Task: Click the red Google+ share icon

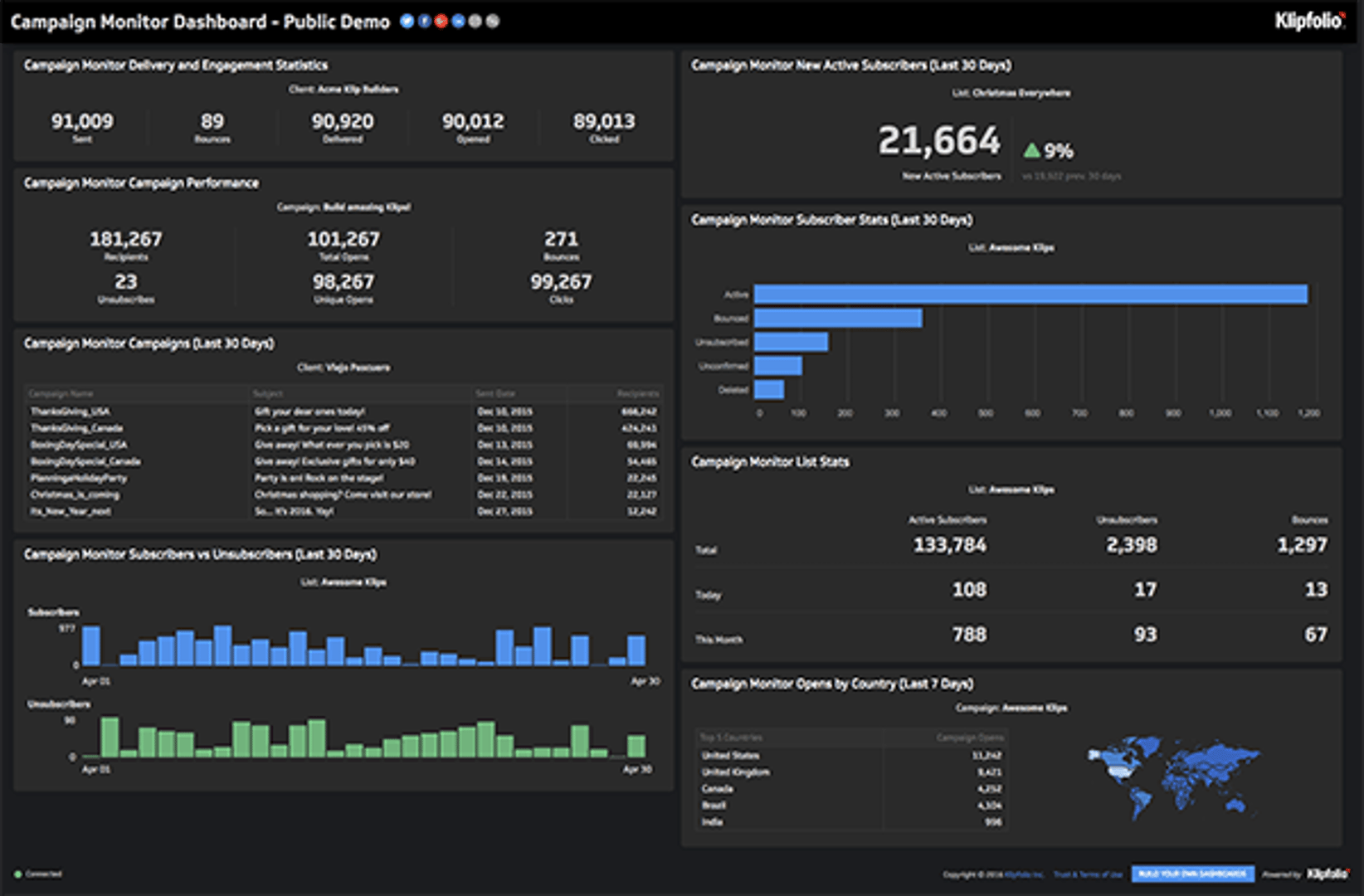Action: [x=441, y=22]
